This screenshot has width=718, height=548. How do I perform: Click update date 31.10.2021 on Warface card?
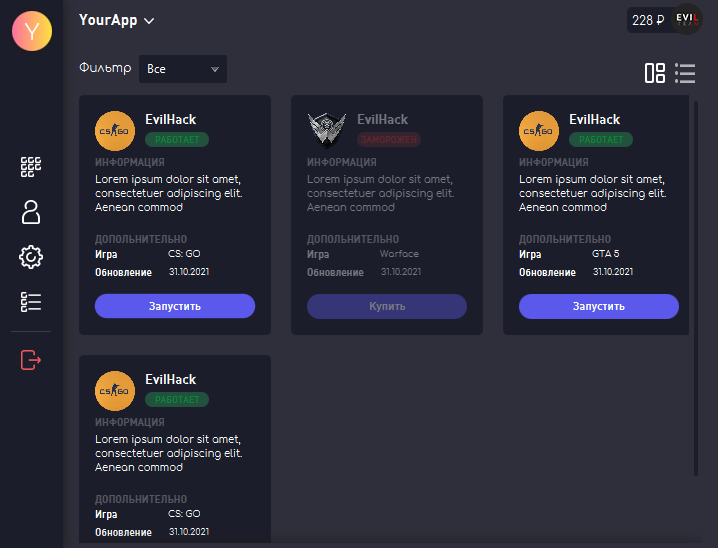point(401,272)
